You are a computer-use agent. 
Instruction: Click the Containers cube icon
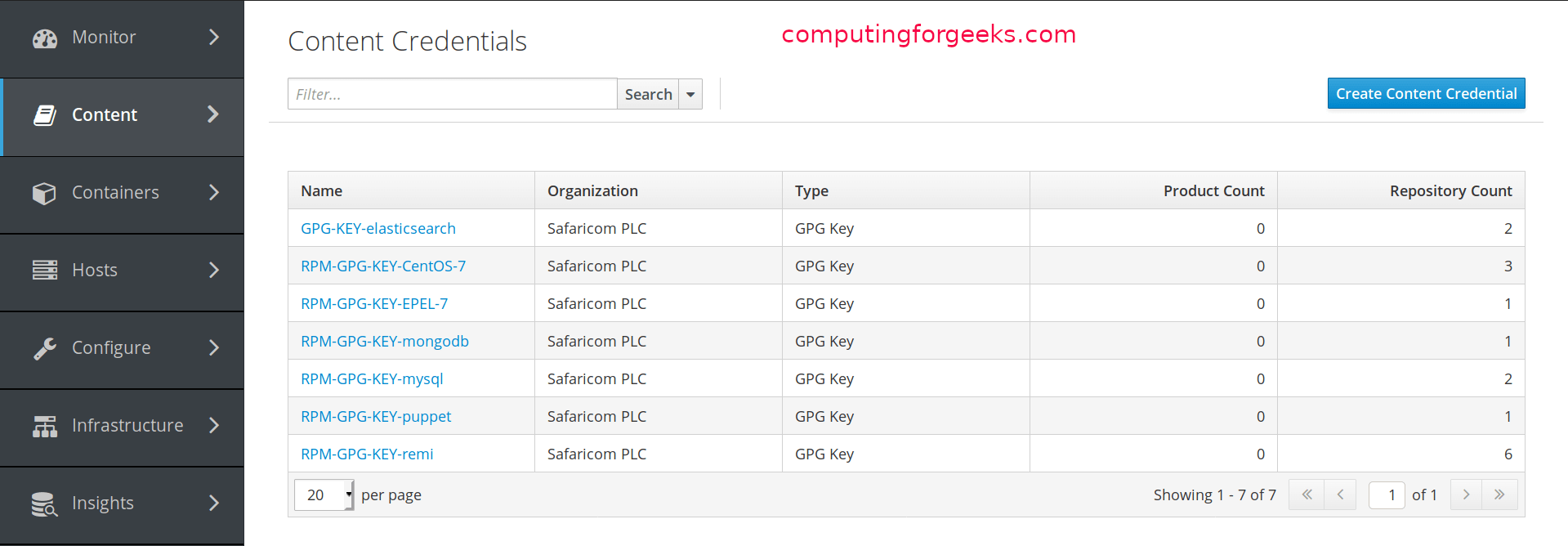[44, 193]
